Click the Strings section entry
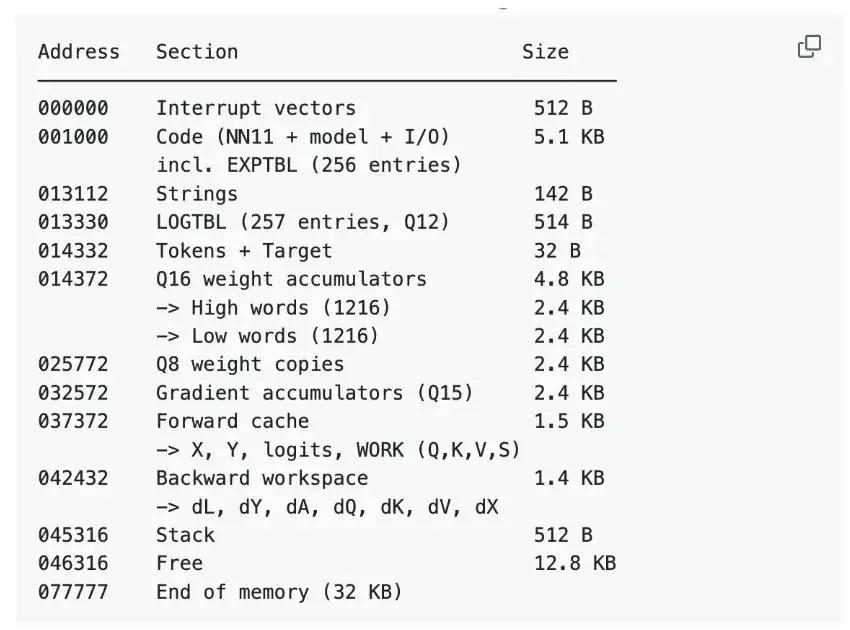The height and width of the screenshot is (630, 850). click(196, 194)
